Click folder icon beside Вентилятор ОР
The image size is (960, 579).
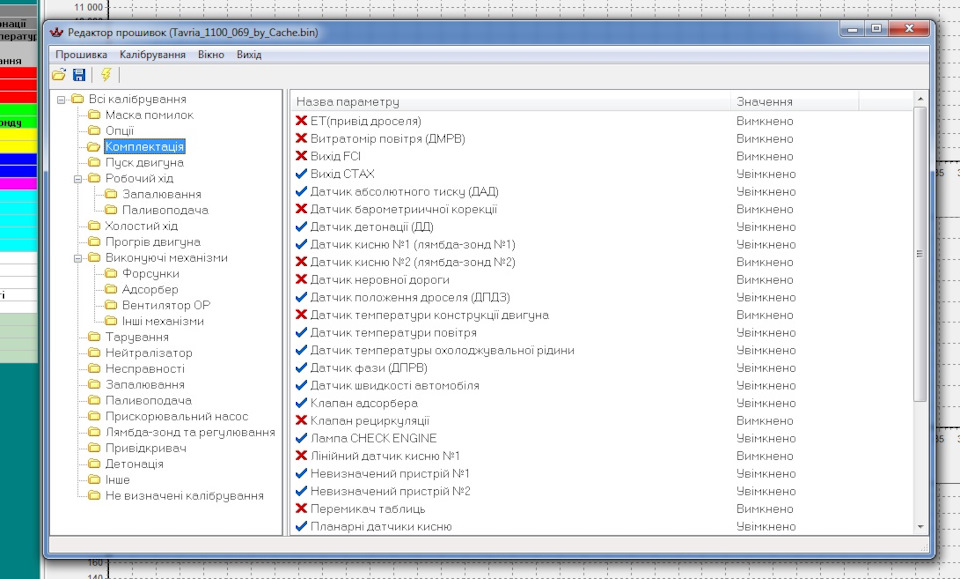tap(111, 305)
